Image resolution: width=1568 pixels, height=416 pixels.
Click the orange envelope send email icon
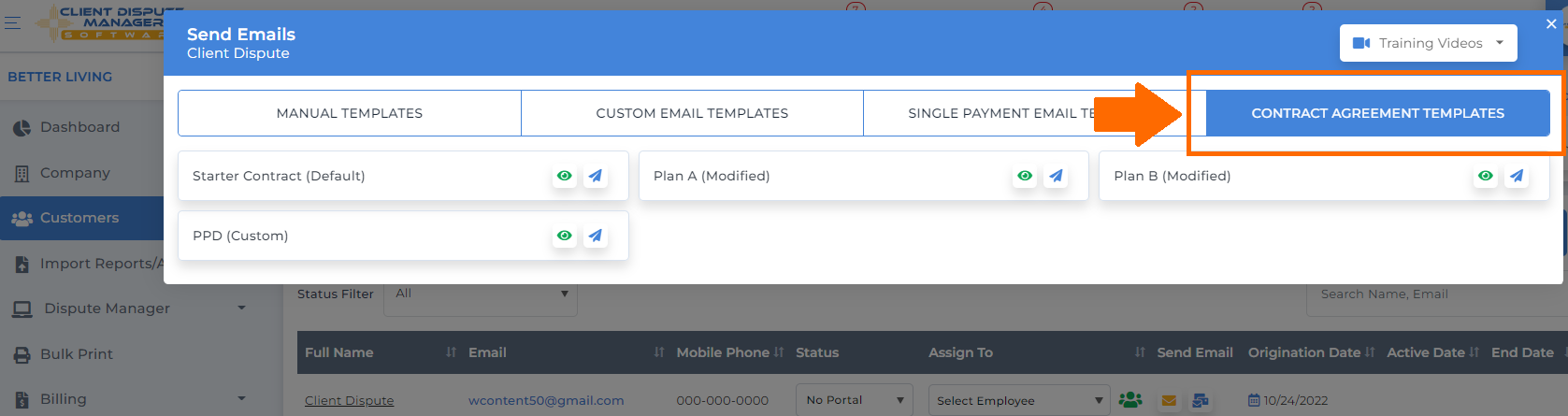point(1169,400)
